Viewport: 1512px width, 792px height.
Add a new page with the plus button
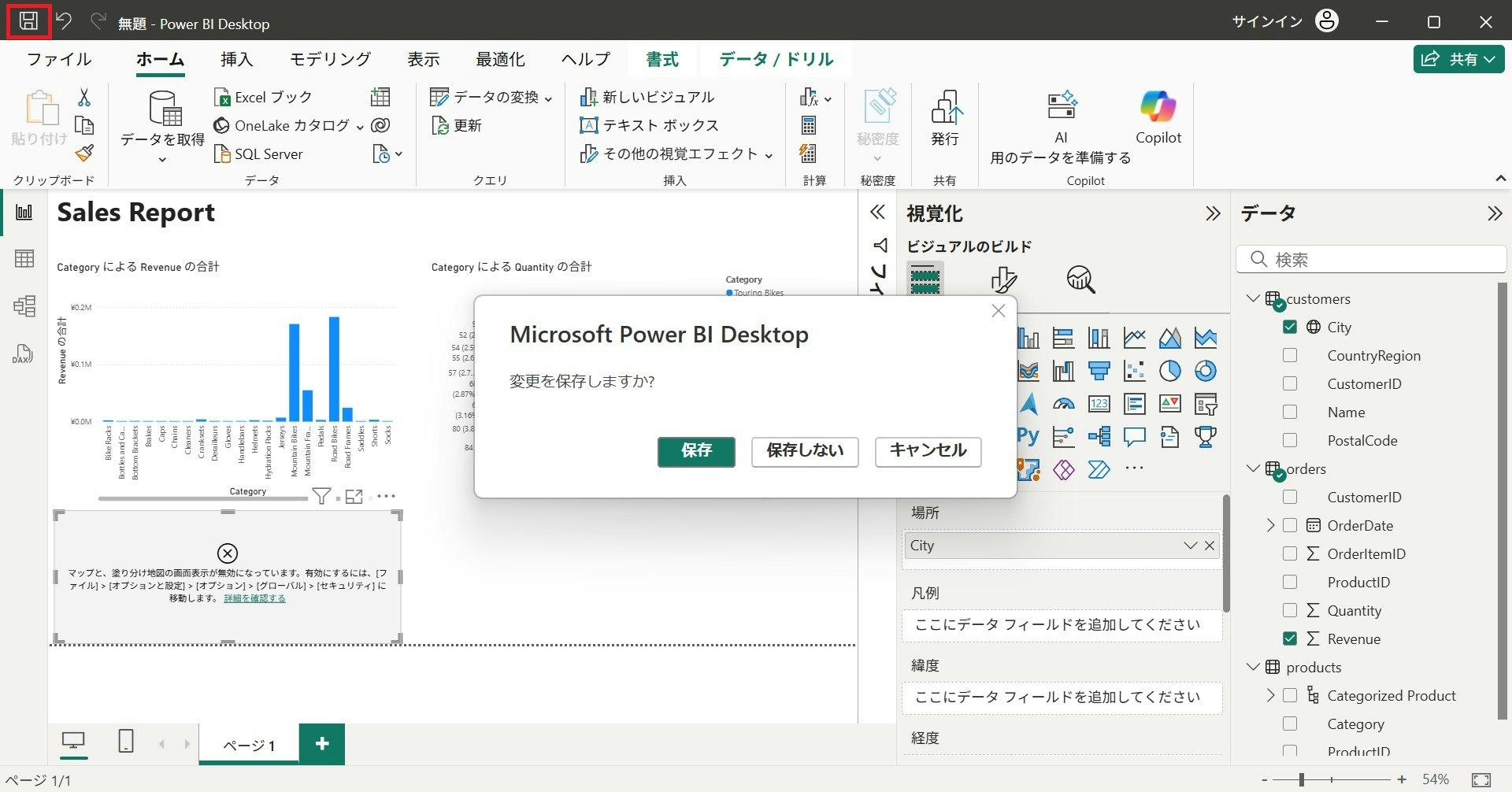(x=322, y=744)
